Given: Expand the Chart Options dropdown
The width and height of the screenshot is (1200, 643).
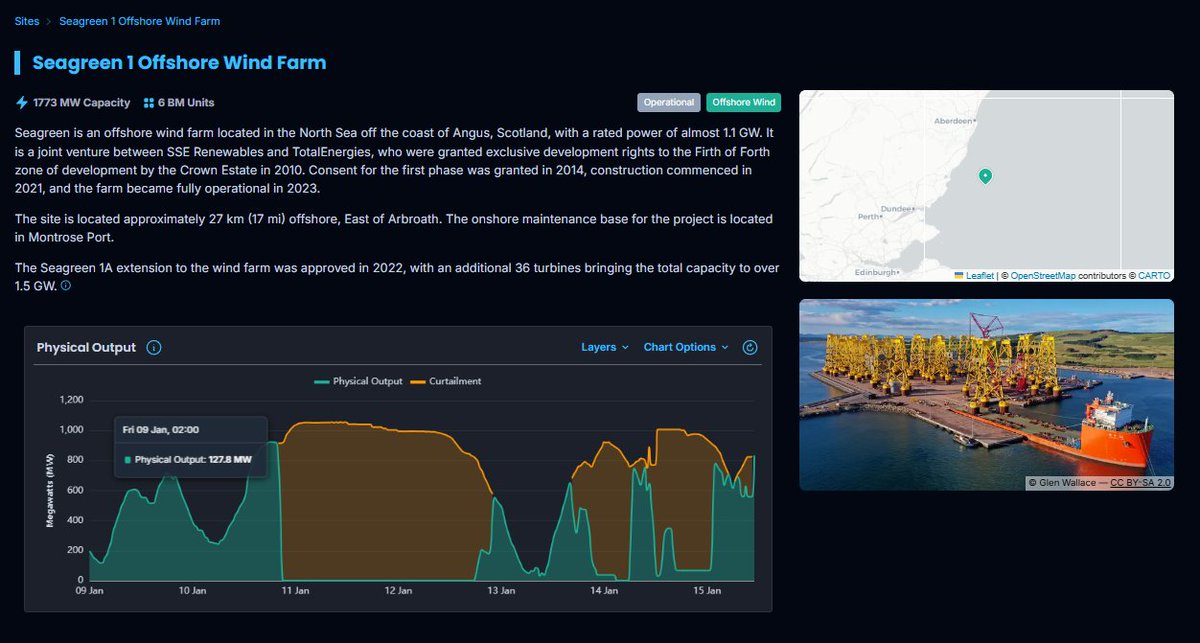Looking at the screenshot, I should [686, 347].
